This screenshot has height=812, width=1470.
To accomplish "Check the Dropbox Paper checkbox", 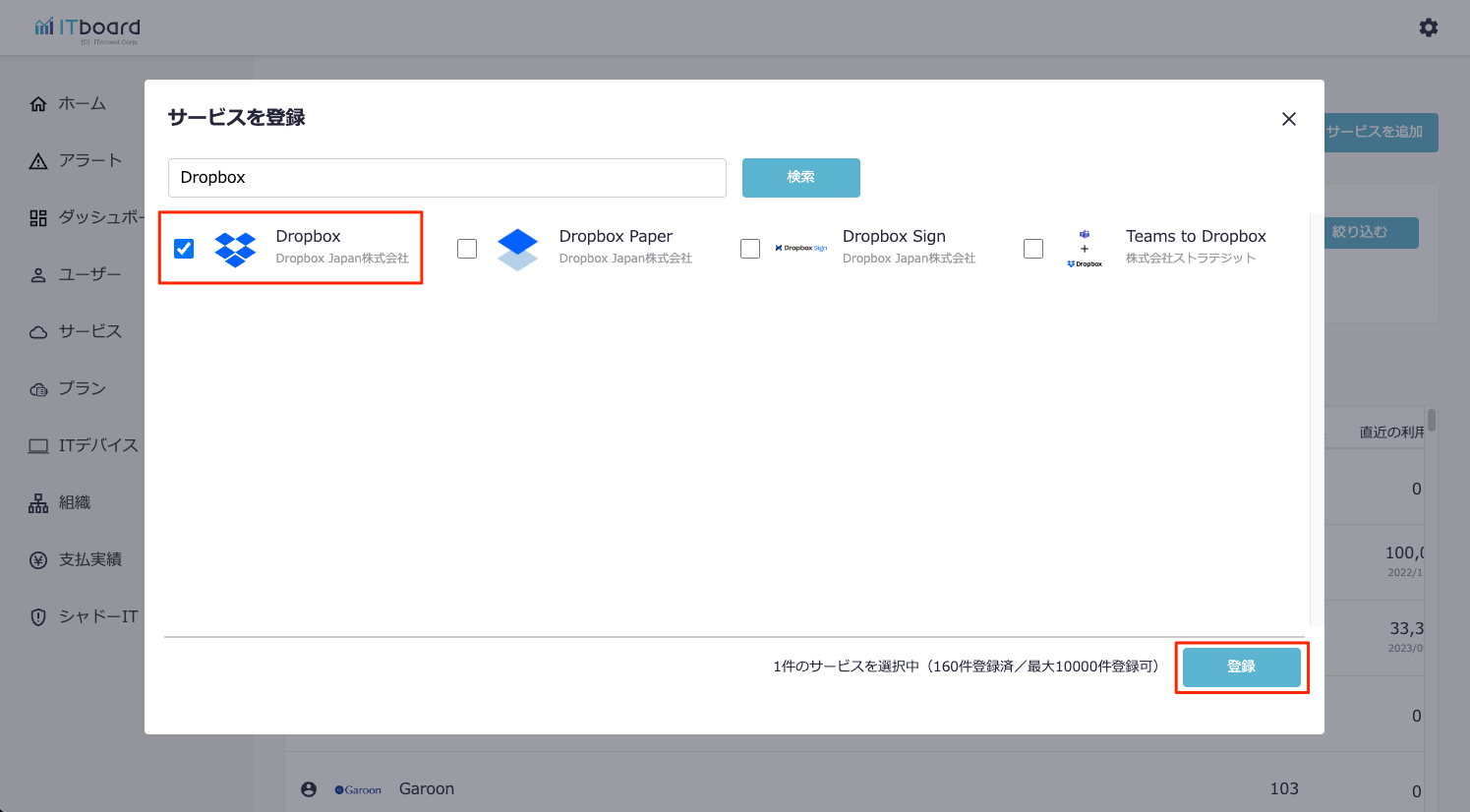I will tap(467, 249).
